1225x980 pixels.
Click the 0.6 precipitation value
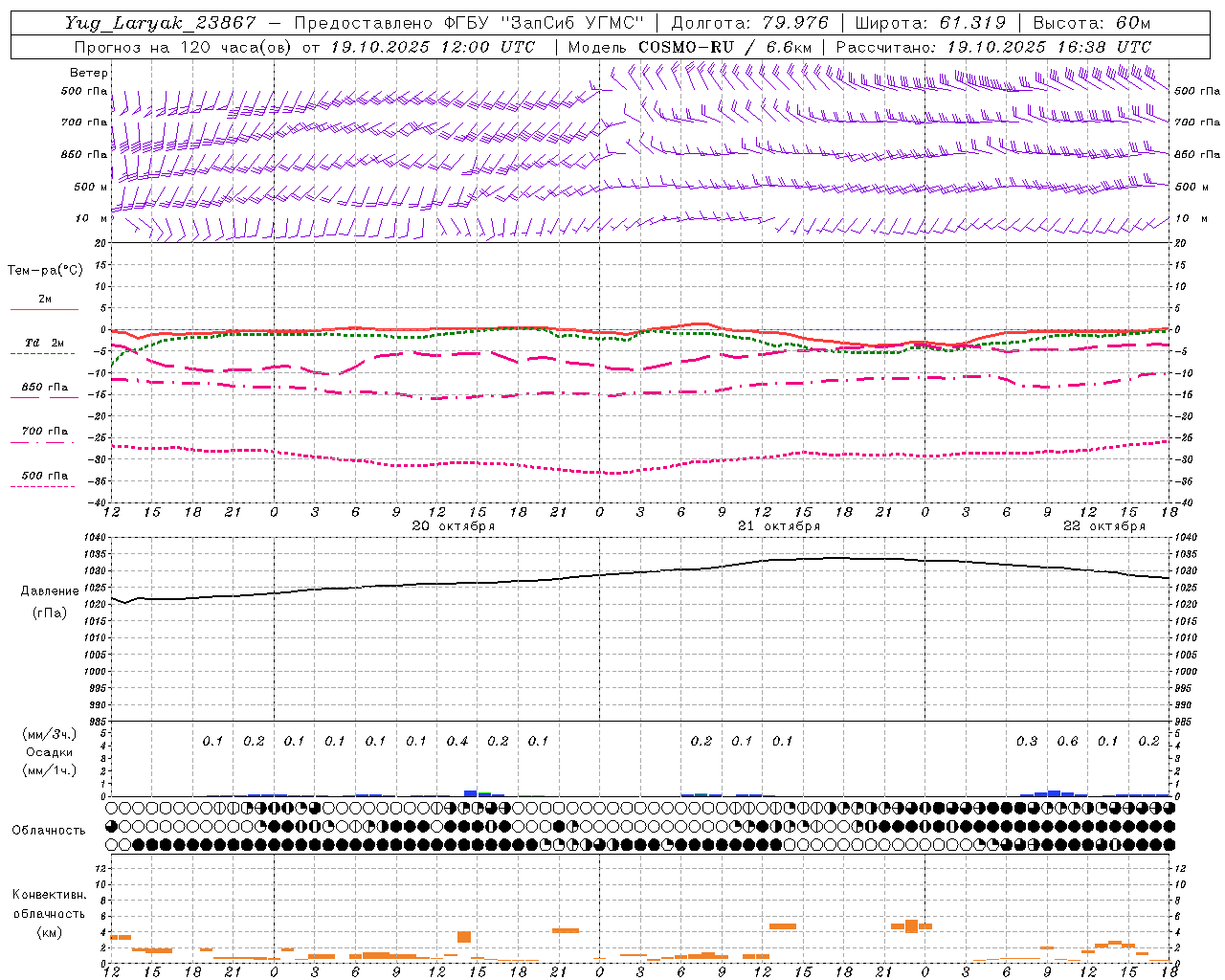(x=1067, y=741)
